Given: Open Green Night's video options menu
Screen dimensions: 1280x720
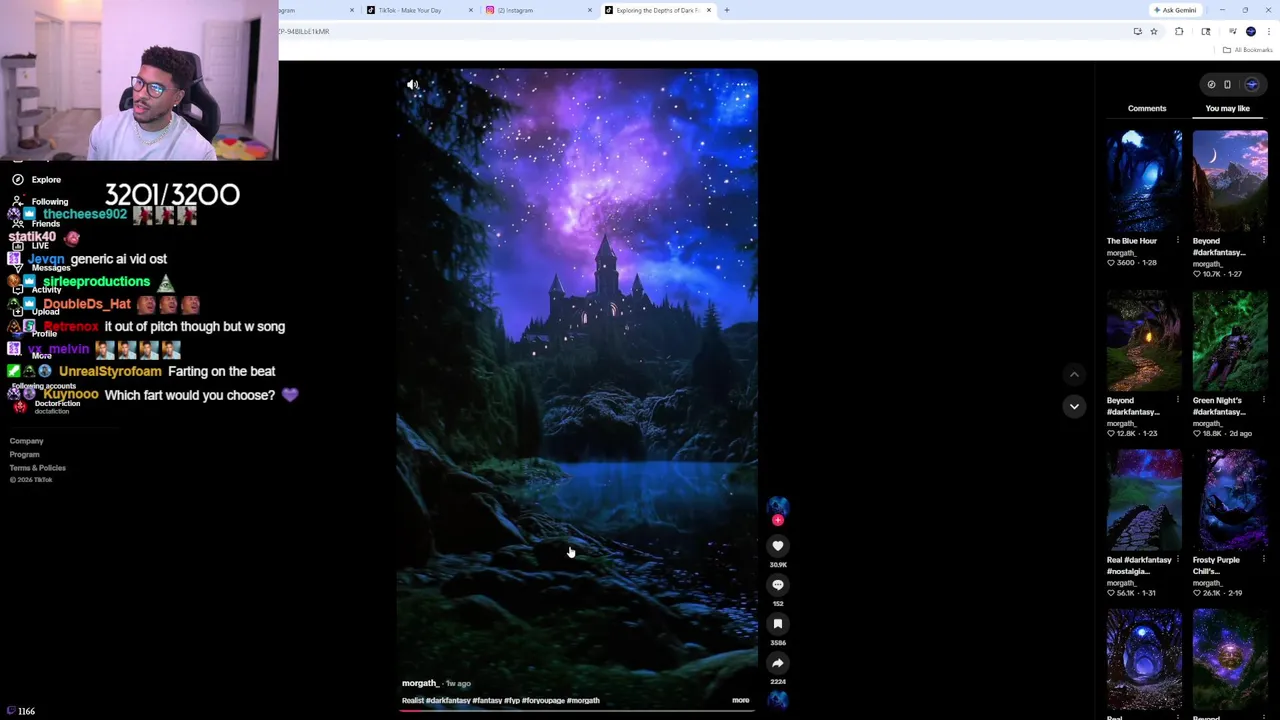Looking at the screenshot, I should click(x=1264, y=400).
